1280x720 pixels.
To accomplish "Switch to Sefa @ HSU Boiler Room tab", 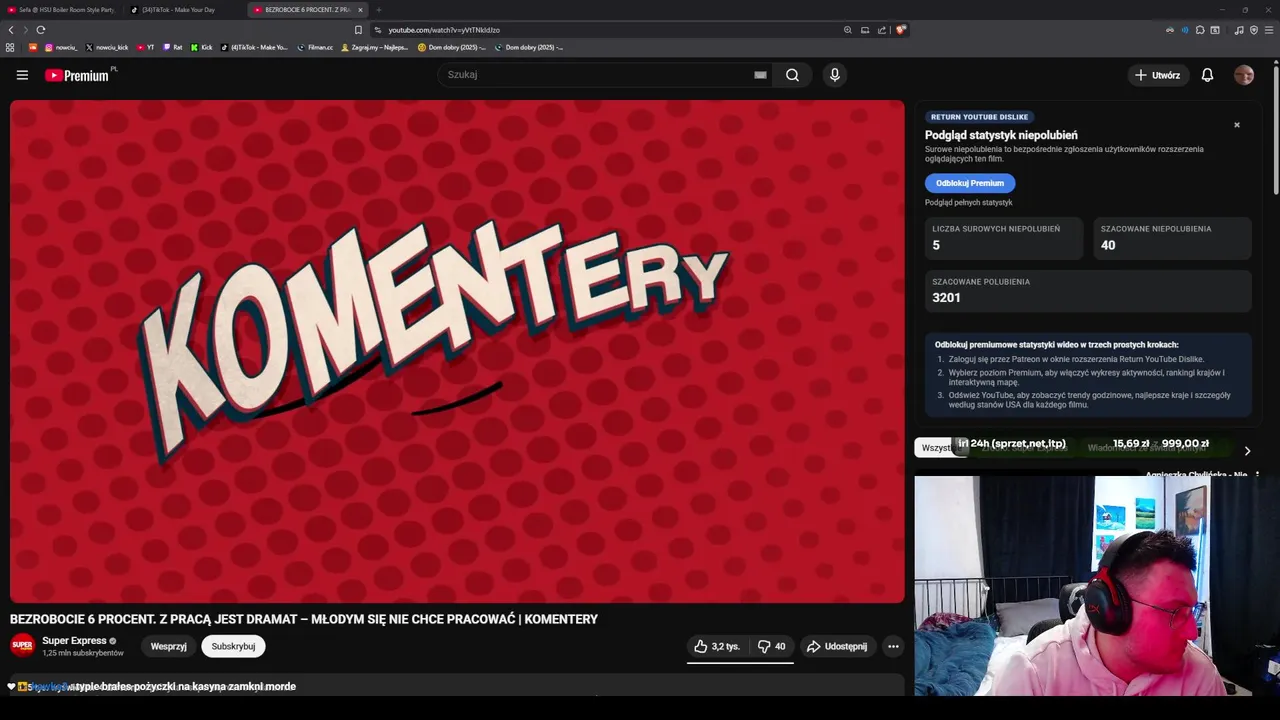I will coord(62,9).
